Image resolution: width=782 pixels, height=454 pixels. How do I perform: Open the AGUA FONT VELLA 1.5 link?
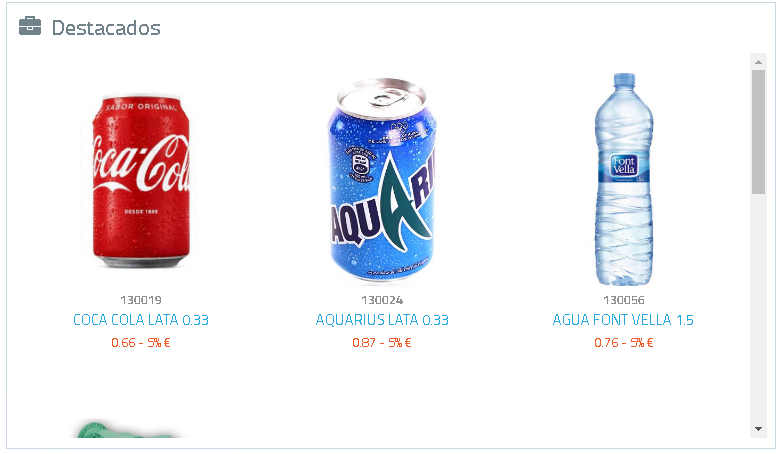tap(623, 320)
